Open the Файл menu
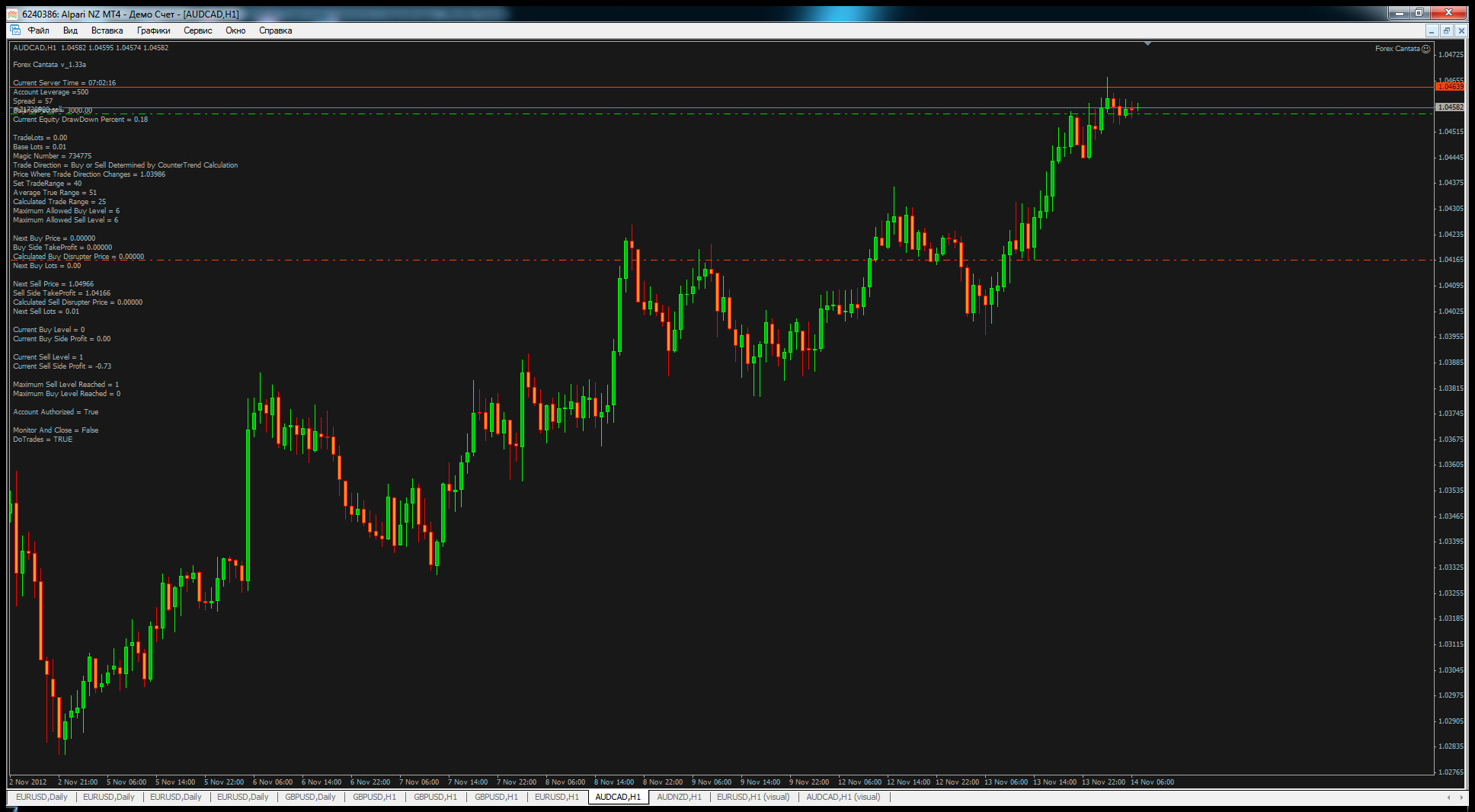Viewport: 1475px width, 812px height. coord(38,30)
